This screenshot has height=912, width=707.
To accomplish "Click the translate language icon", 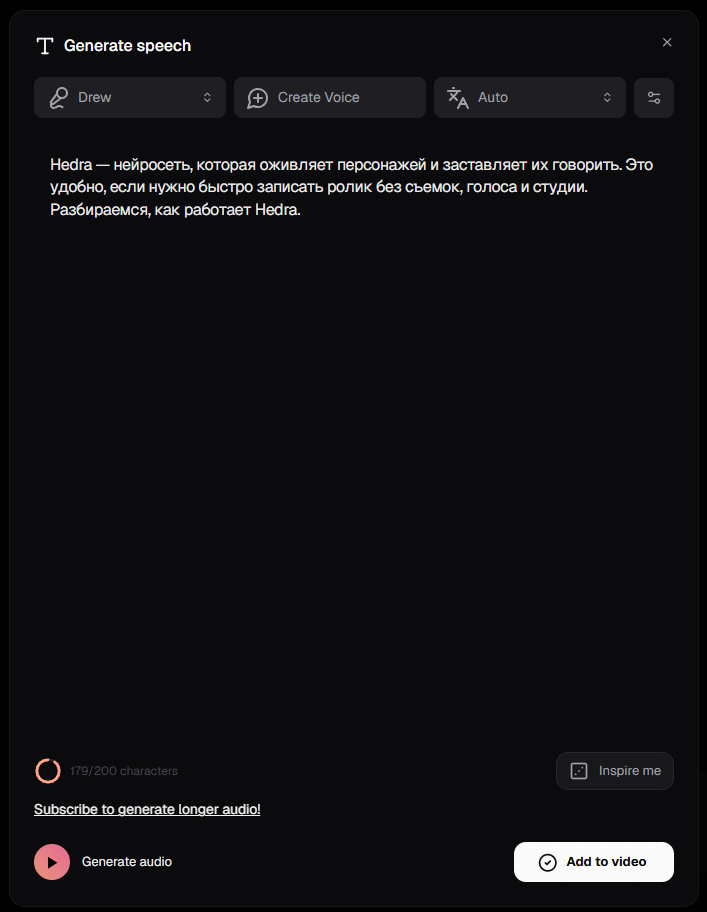I will 458,98.
